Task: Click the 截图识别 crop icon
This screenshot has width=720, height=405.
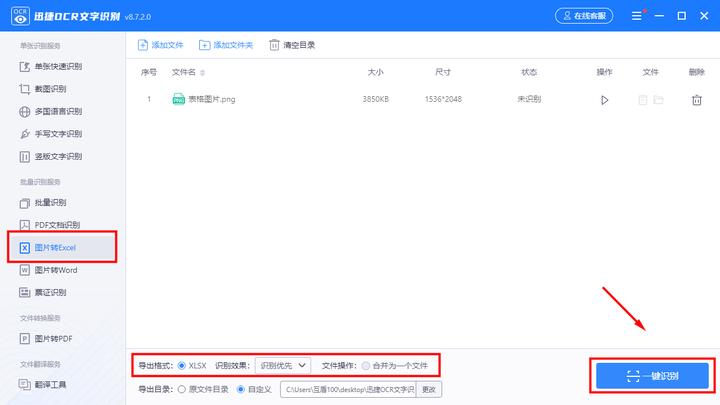Action: 25,89
